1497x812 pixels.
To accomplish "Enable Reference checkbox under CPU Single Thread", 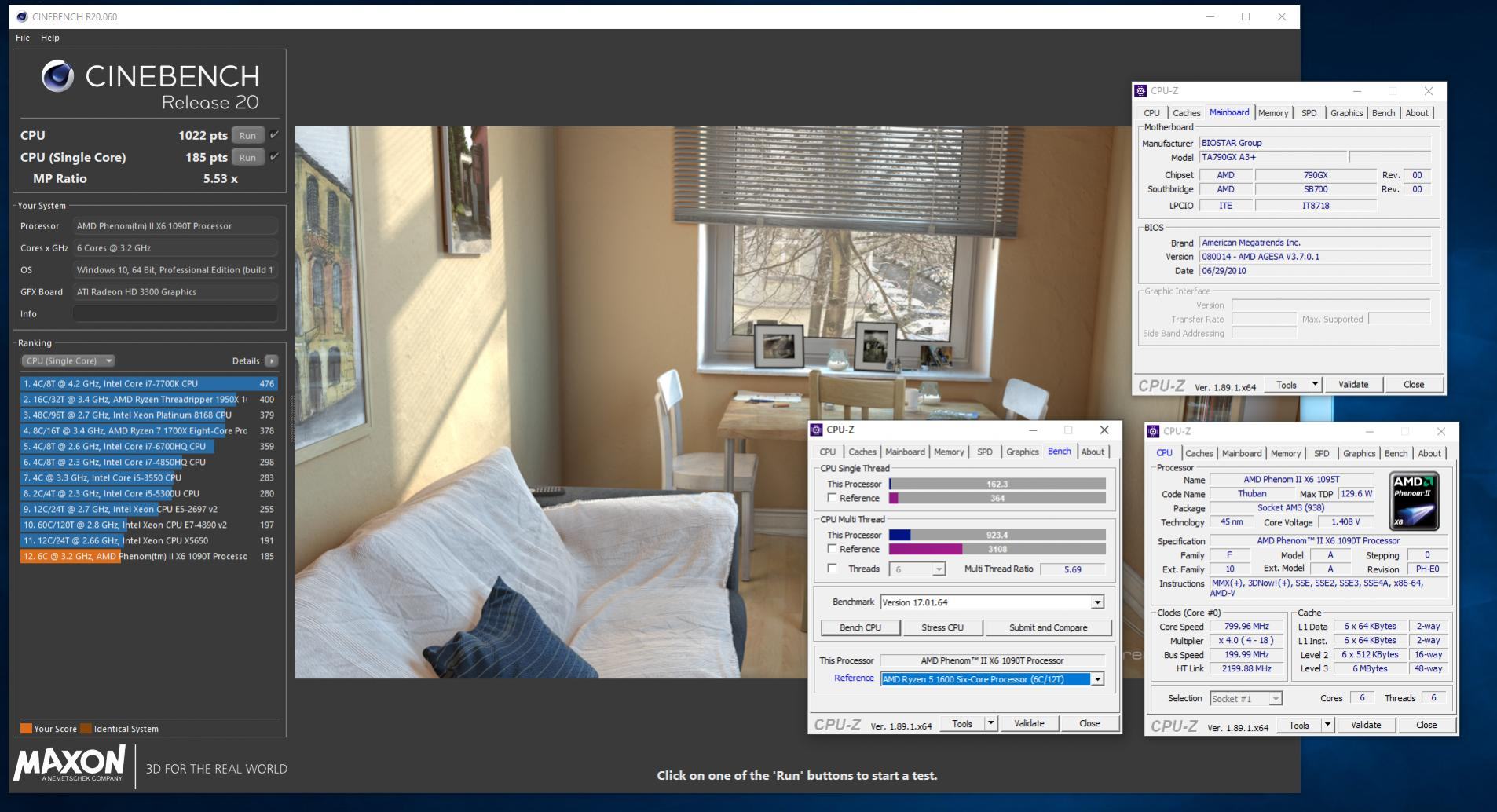I will coord(832,498).
